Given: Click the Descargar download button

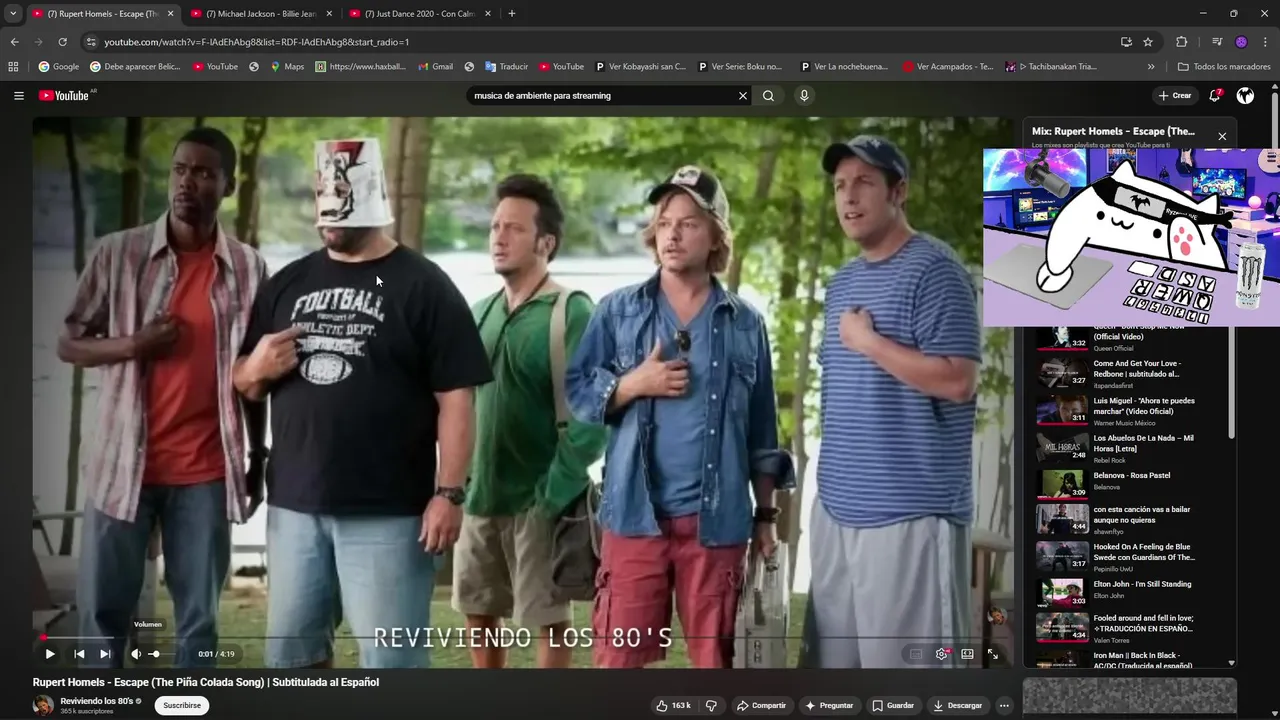Looking at the screenshot, I should pyautogui.click(x=958, y=705).
